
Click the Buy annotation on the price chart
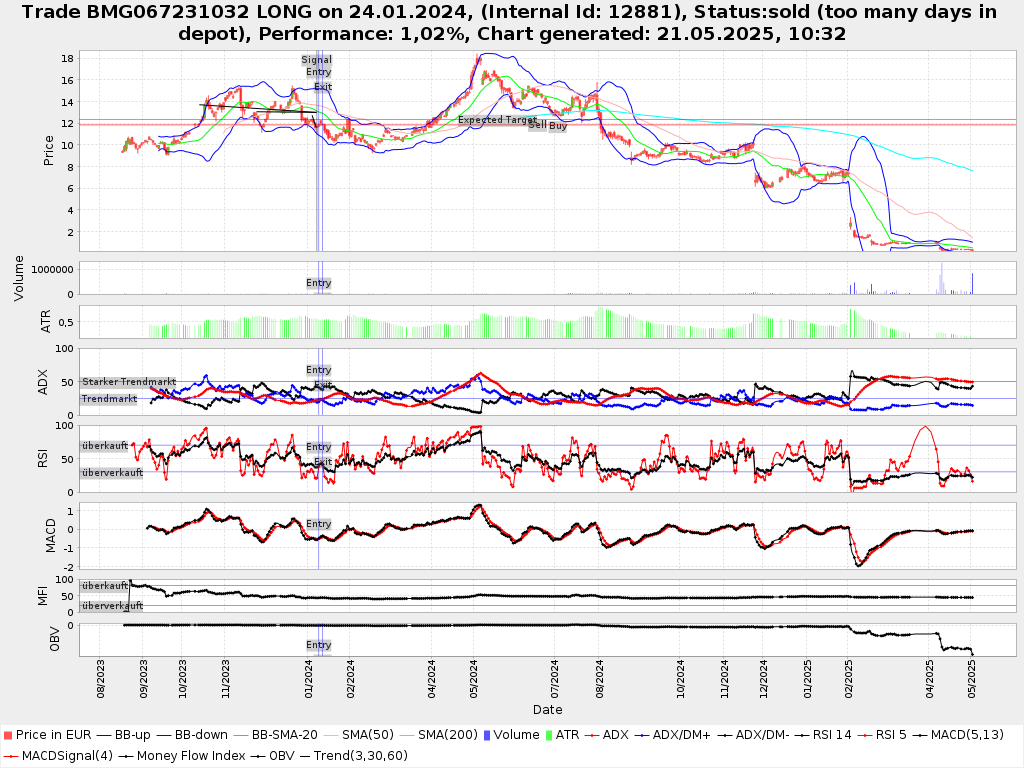pos(558,126)
